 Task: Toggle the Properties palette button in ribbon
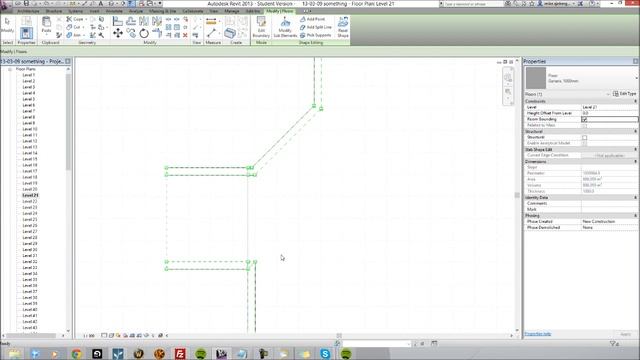[26, 33]
